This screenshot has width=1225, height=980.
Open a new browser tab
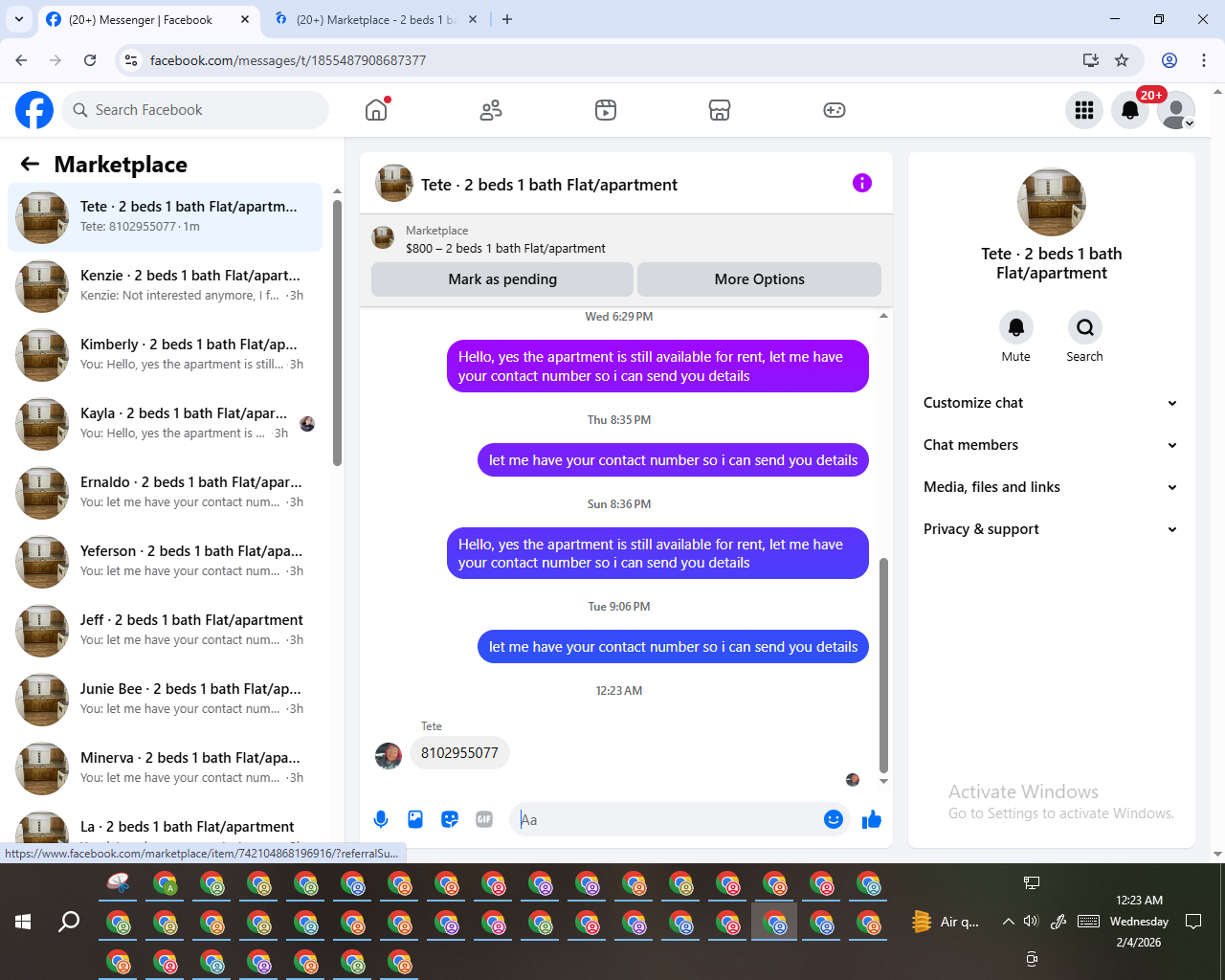point(507,19)
